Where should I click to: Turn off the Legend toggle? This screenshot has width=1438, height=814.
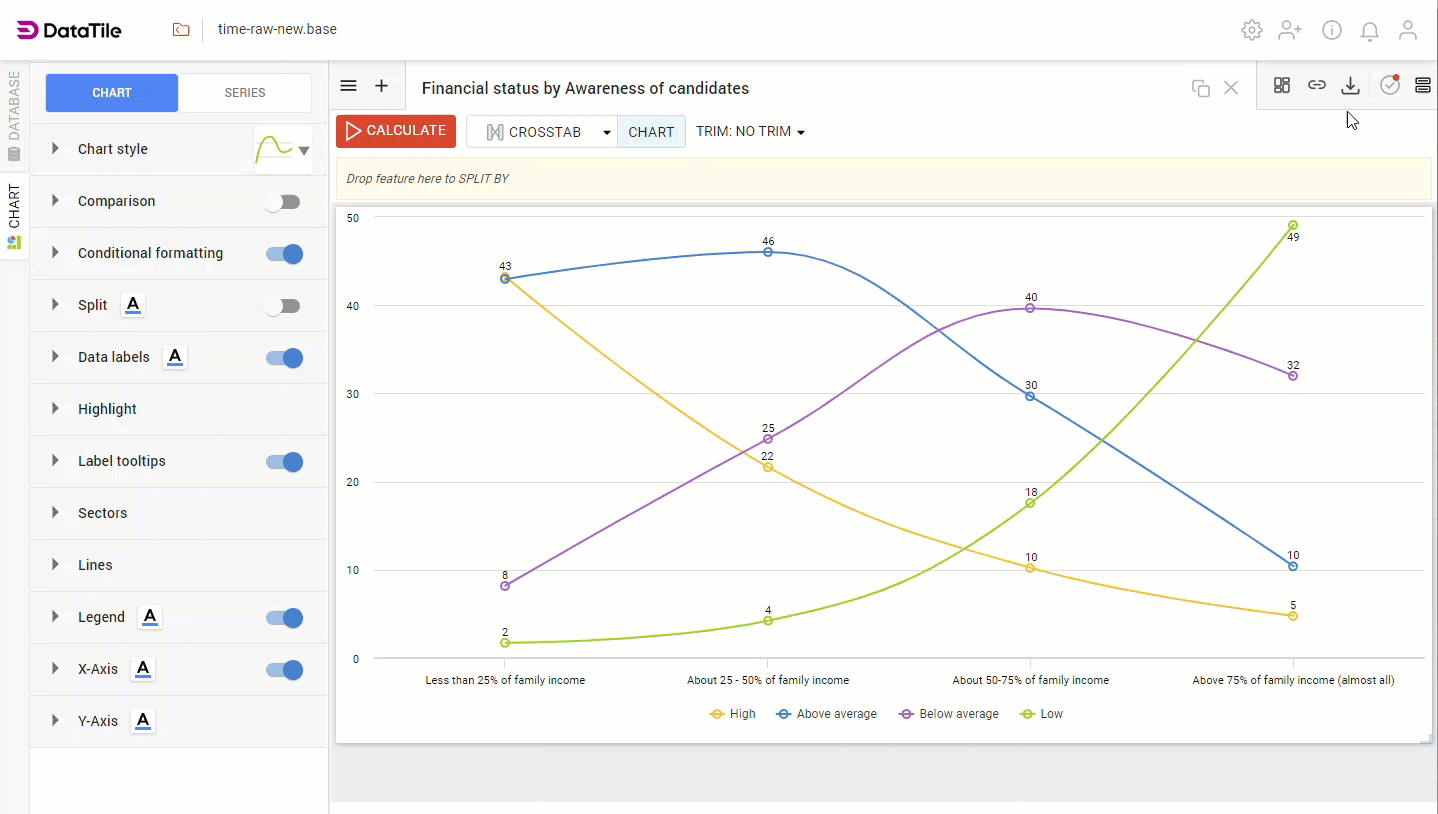(x=284, y=618)
